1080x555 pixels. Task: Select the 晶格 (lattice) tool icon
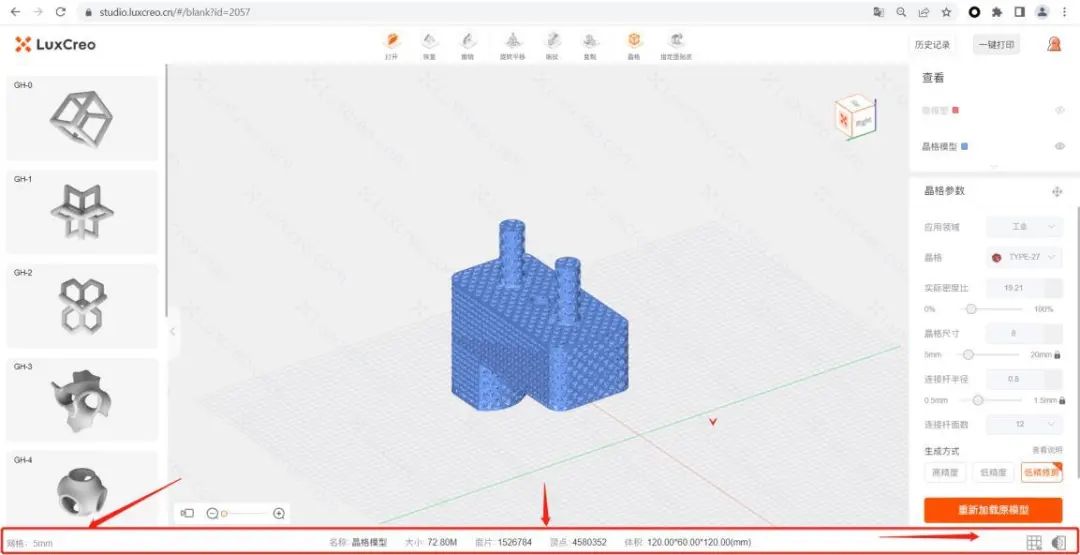click(x=633, y=43)
